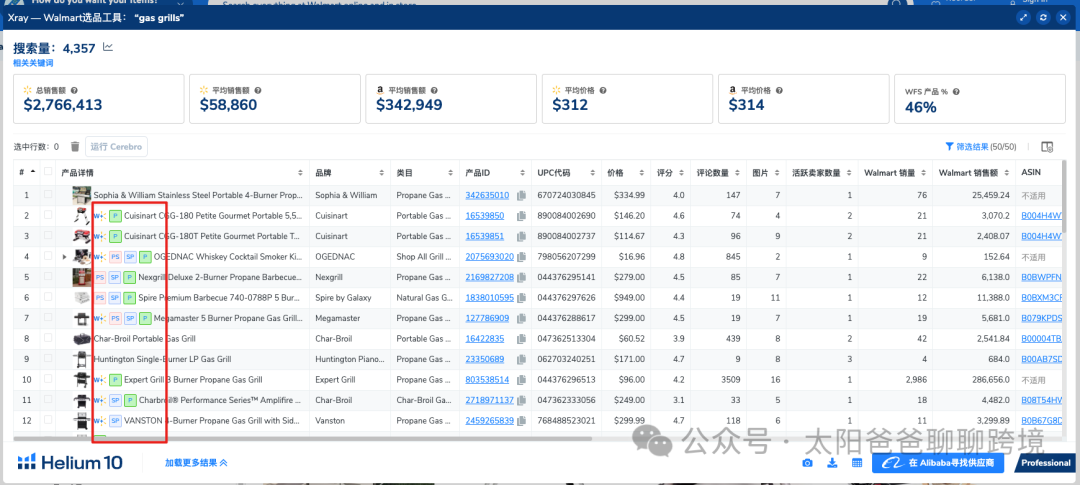The height and width of the screenshot is (485, 1080).
Task: Take screenshot with camera icon
Action: pos(807,463)
